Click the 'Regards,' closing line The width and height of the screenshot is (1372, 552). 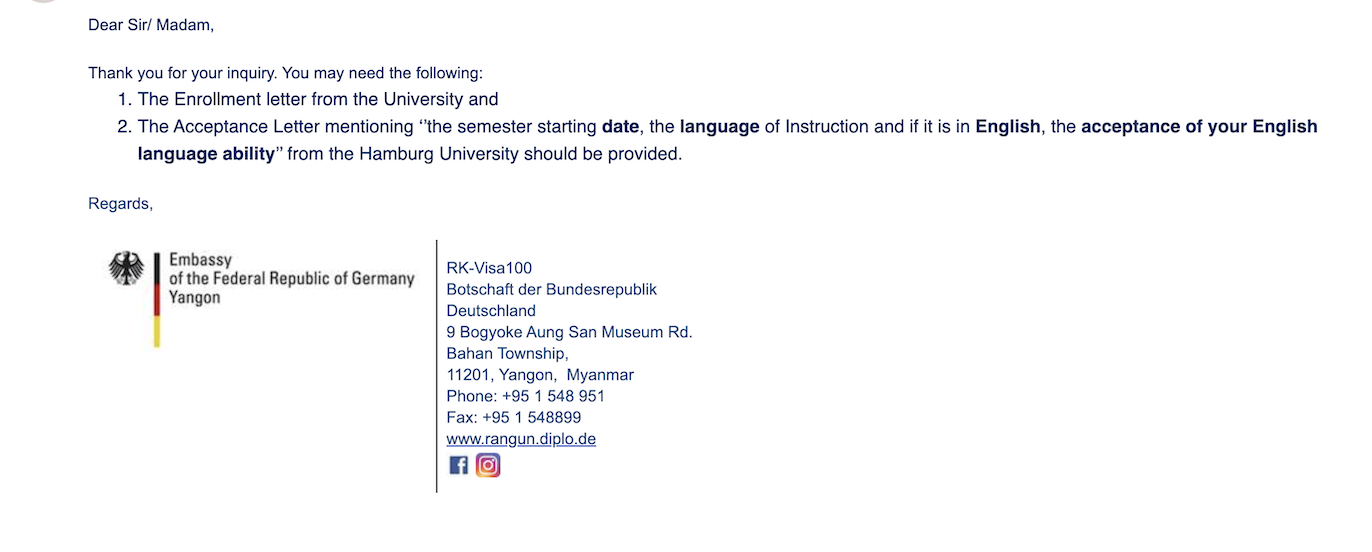(120, 204)
